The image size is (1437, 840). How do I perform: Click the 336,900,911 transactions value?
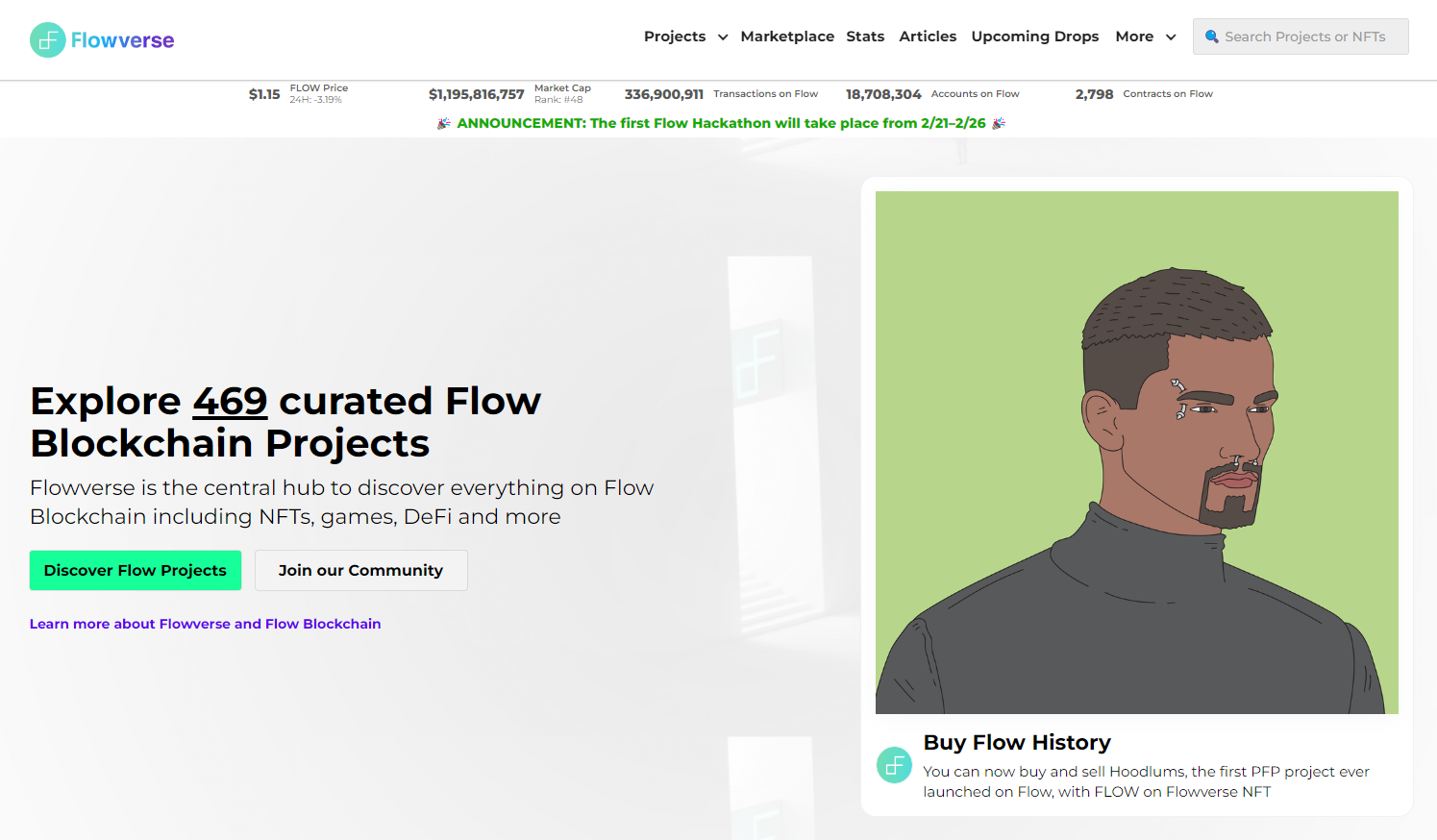click(664, 94)
